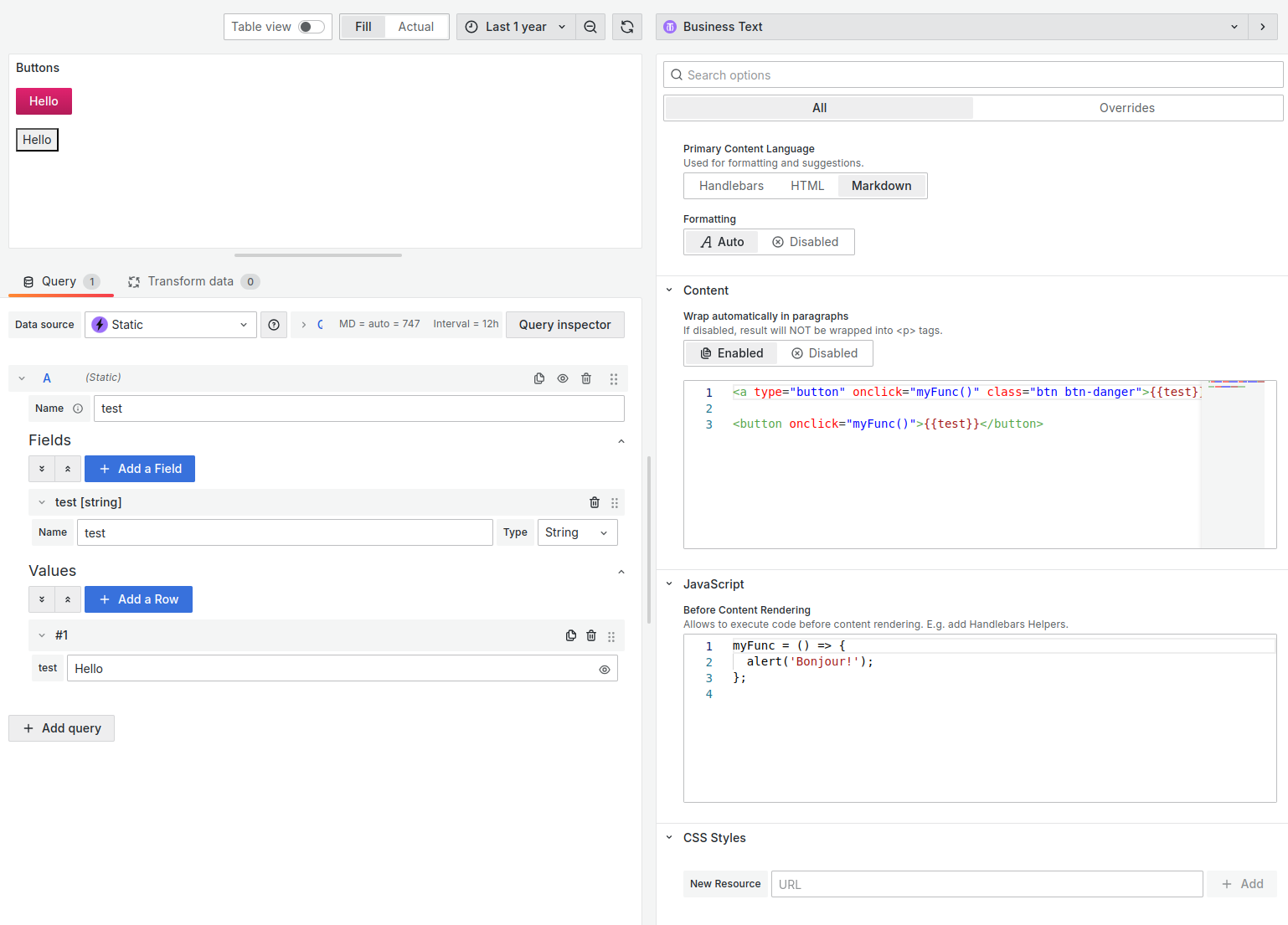
Task: Delete the test field
Action: click(x=595, y=502)
